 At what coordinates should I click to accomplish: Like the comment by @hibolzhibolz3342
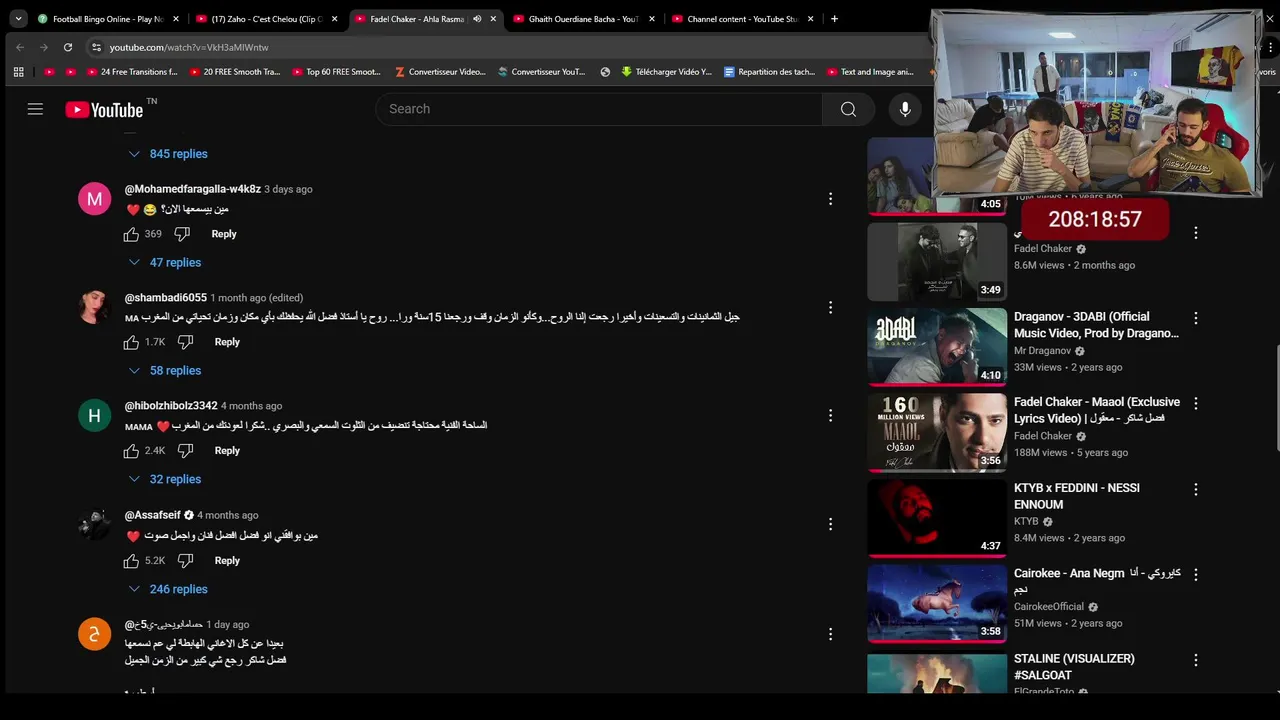pos(131,451)
